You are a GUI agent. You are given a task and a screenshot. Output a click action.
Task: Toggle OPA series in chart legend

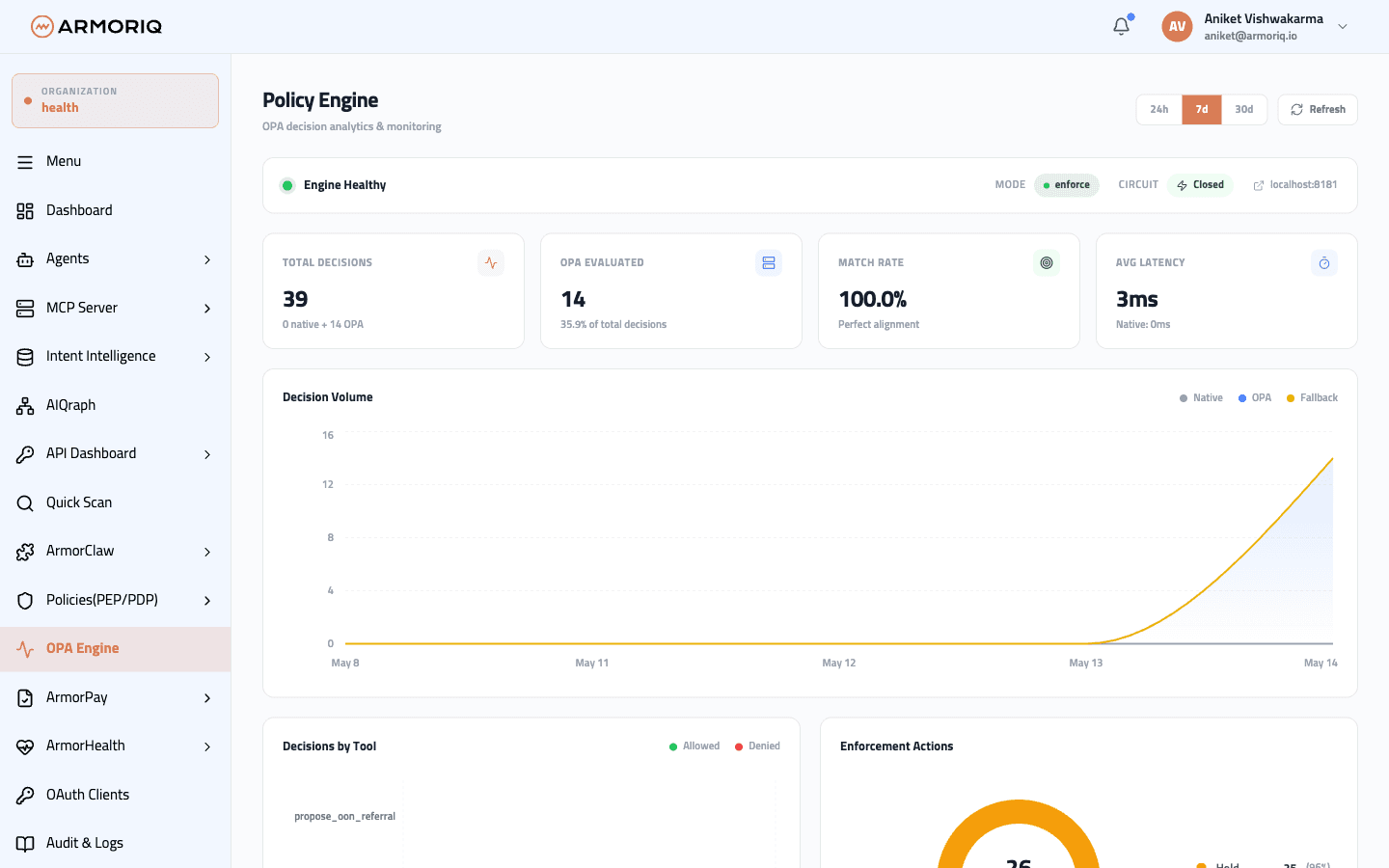1255,398
